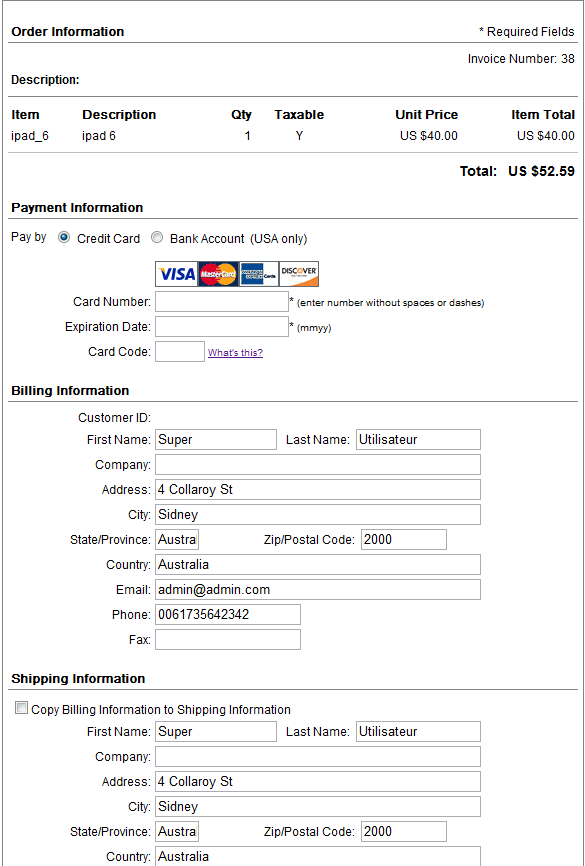Select the billing Company field
Viewport: 585px width, 866px height.
click(318, 464)
